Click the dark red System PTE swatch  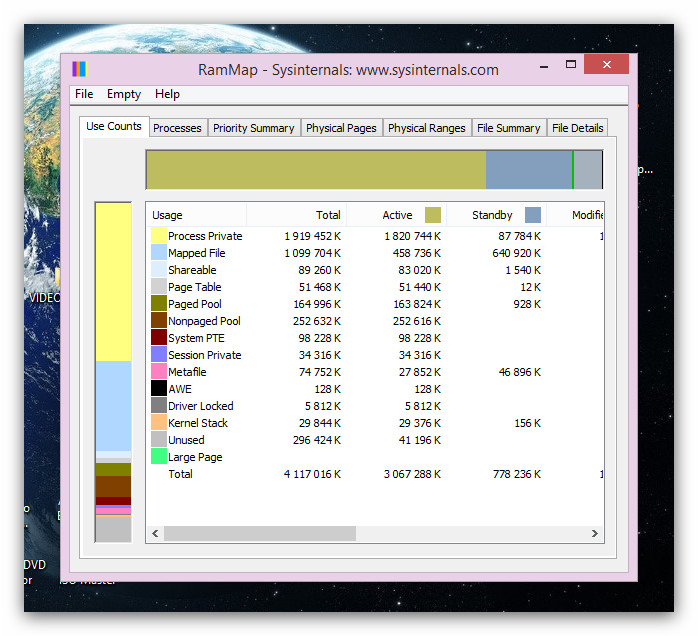(159, 337)
